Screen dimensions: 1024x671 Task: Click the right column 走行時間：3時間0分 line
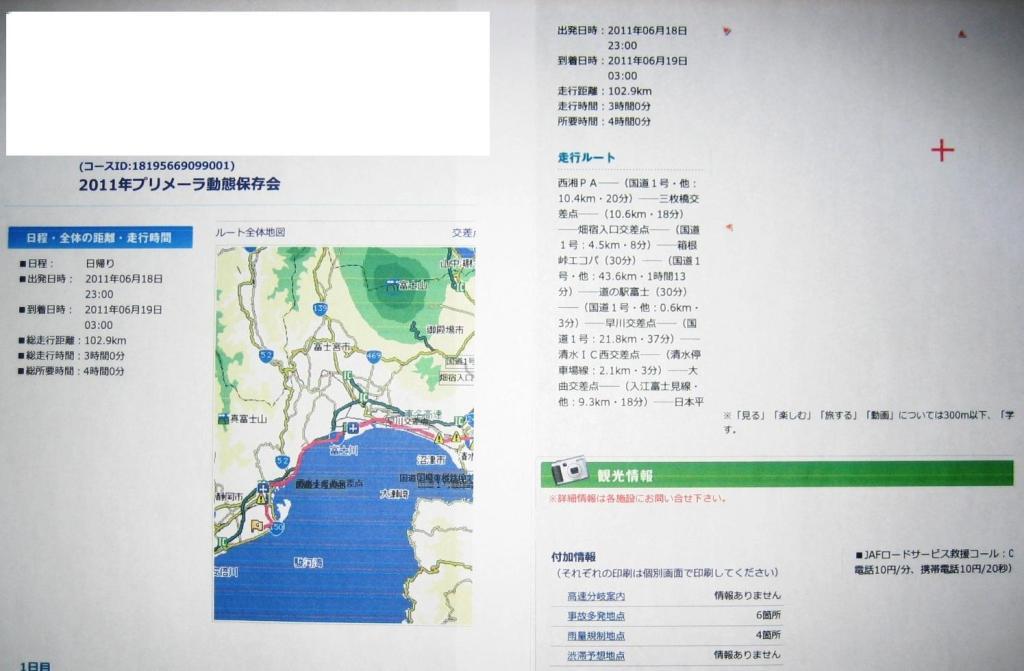[x=604, y=106]
